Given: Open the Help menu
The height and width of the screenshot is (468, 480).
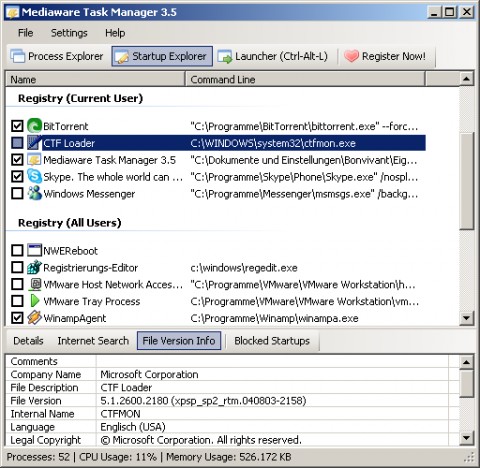Looking at the screenshot, I should [115, 33].
